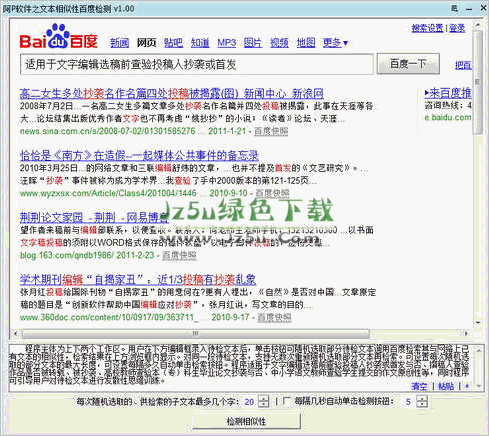
Task: Open 百度快照 for the wyzxsx.com result
Action: 273,193
